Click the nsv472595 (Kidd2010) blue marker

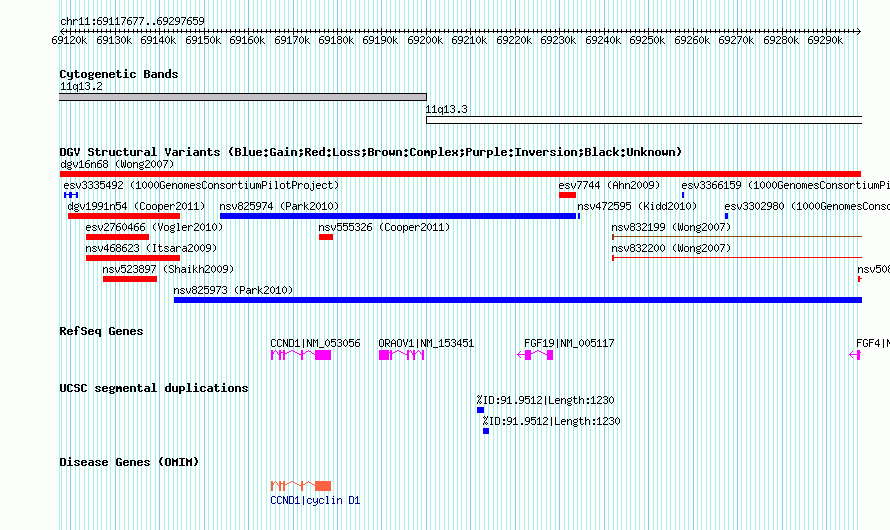578,216
